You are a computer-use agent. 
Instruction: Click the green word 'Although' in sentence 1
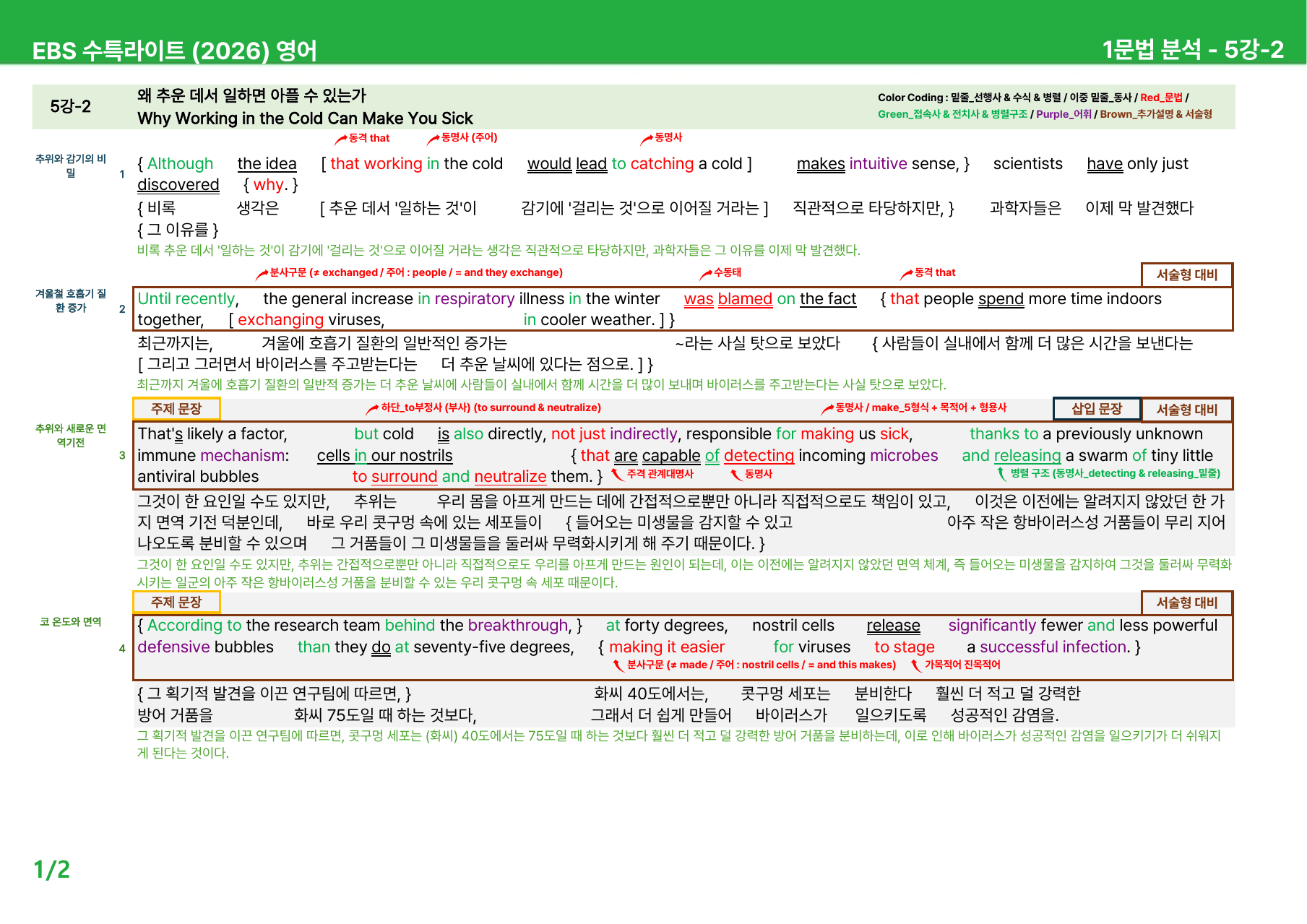[180, 164]
